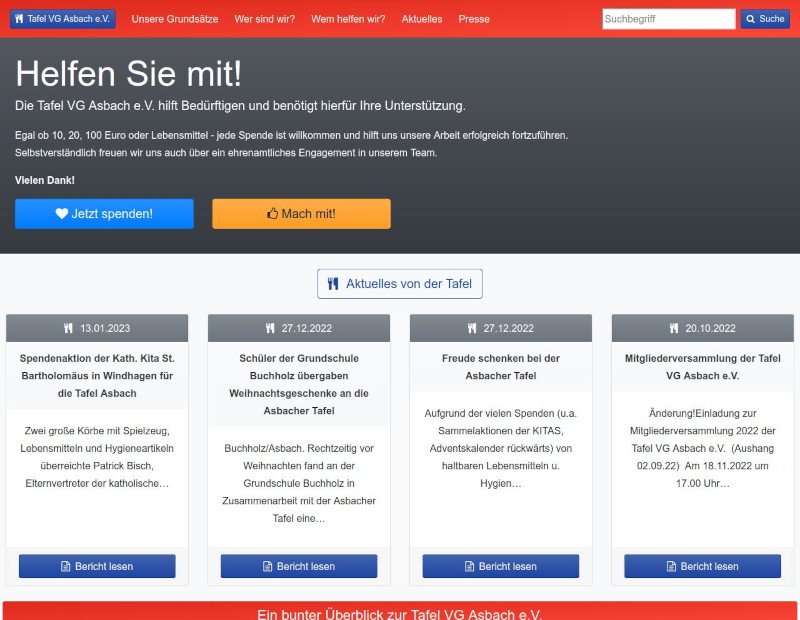Click cutlery icon beside date 20.10.2022
Viewport: 800px width, 620px height.
coord(674,328)
